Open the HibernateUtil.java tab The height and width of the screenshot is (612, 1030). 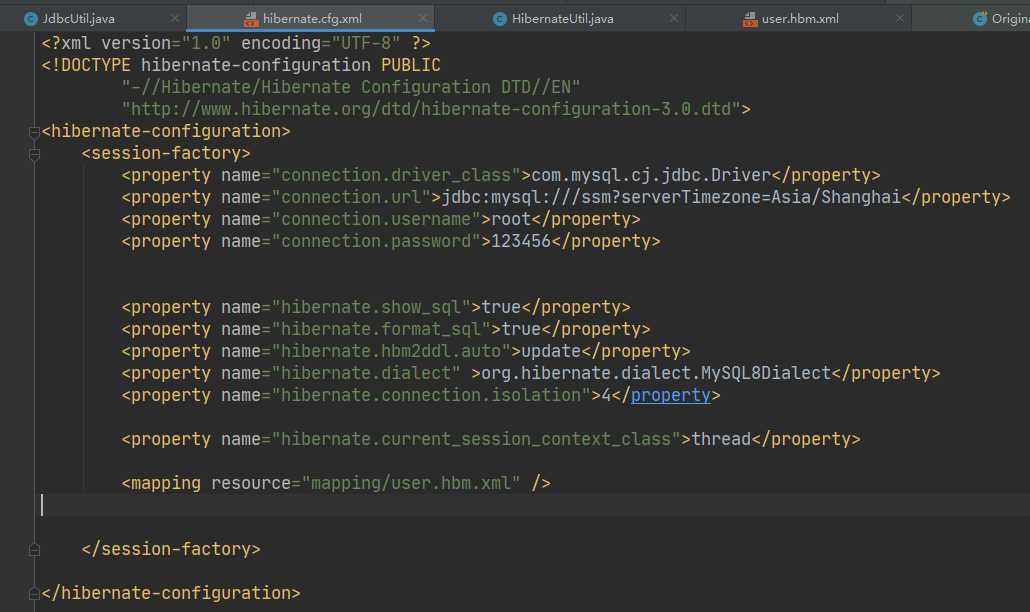[562, 18]
